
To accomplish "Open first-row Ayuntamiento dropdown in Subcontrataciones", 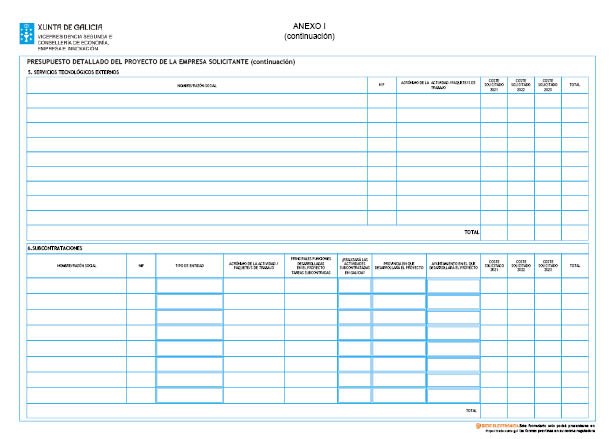I will [453, 286].
